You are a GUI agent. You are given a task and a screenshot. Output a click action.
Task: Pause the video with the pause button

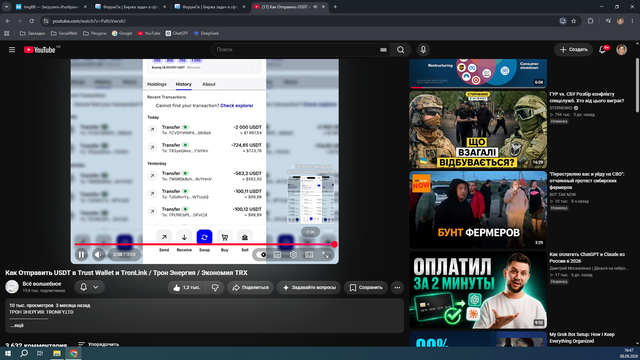pyautogui.click(x=81, y=255)
